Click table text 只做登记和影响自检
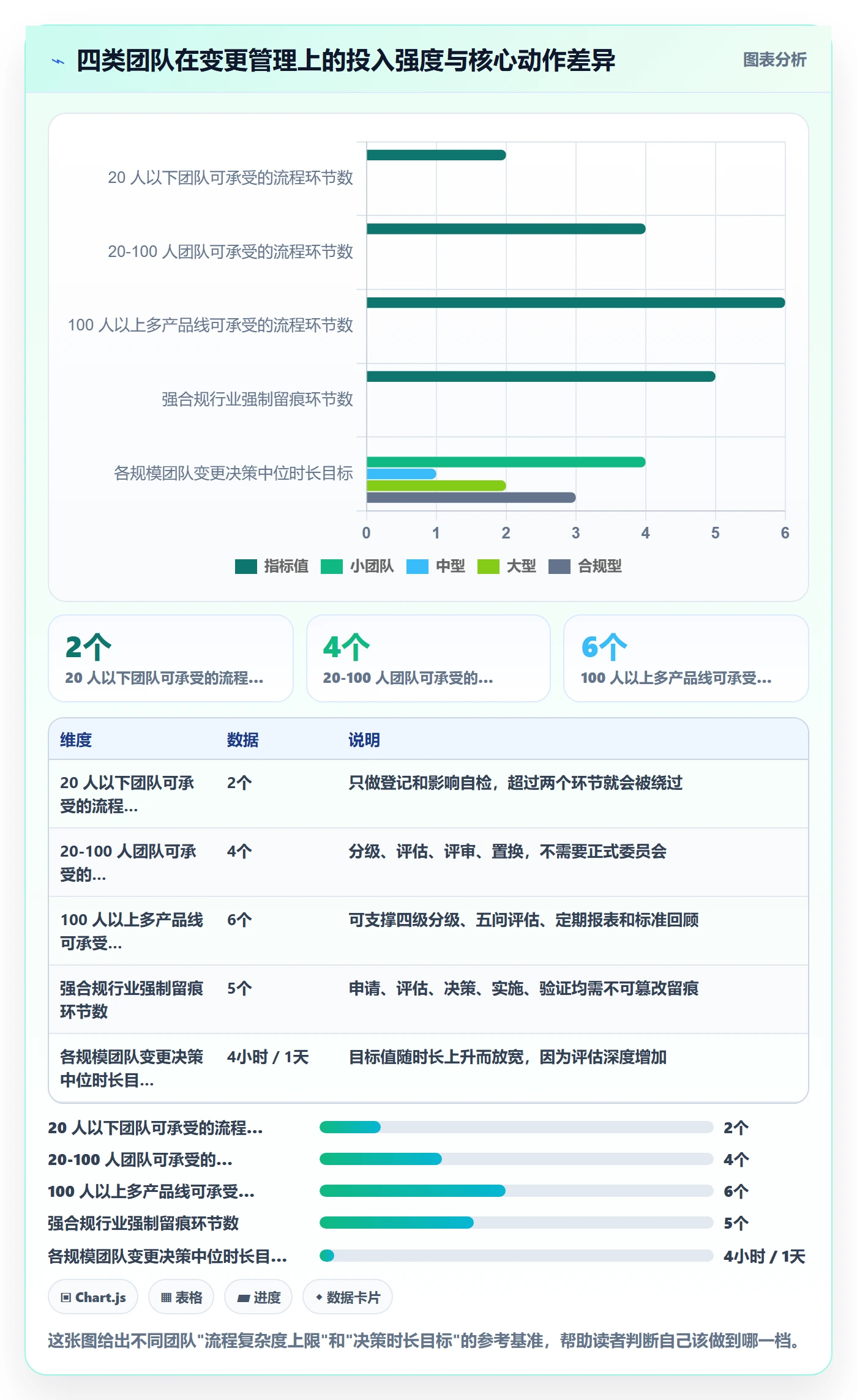 coord(420,783)
